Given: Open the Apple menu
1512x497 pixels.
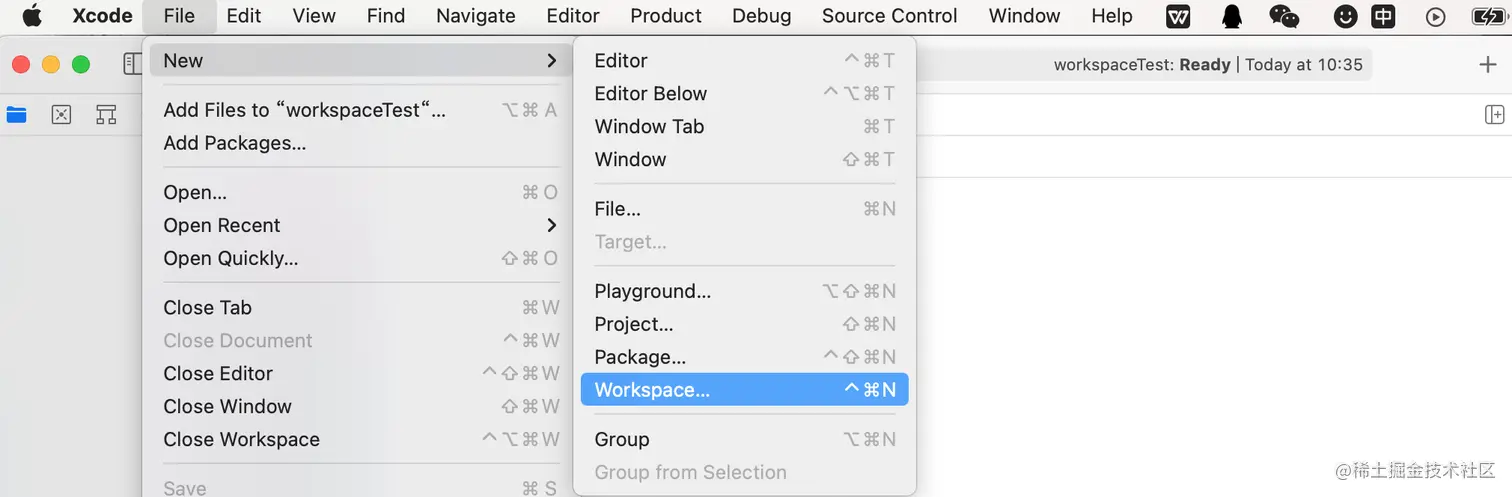Looking at the screenshot, I should point(32,15).
